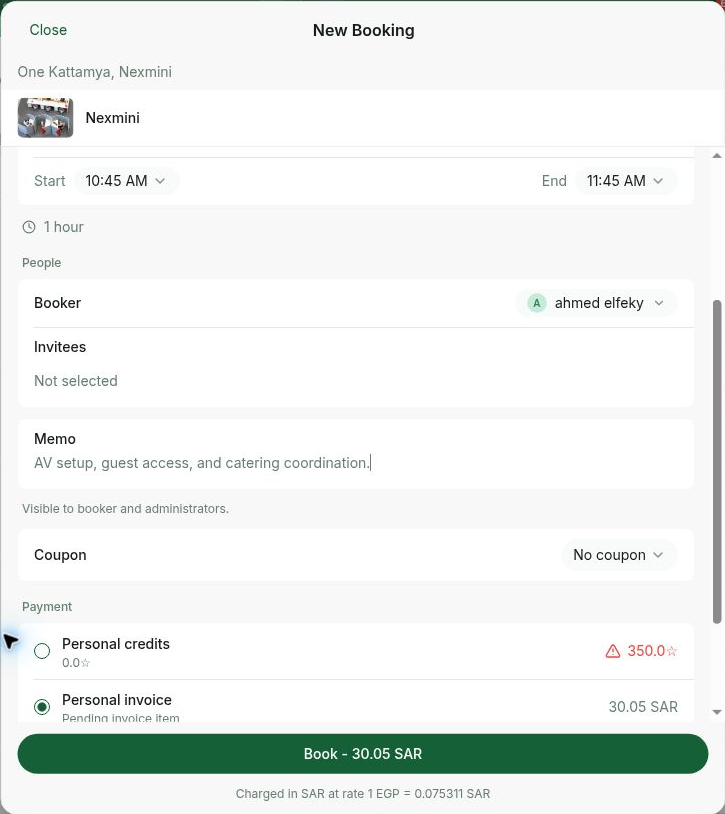Click the scroll up arrow icon
Image resolution: width=725 pixels, height=814 pixels.
click(x=717, y=156)
